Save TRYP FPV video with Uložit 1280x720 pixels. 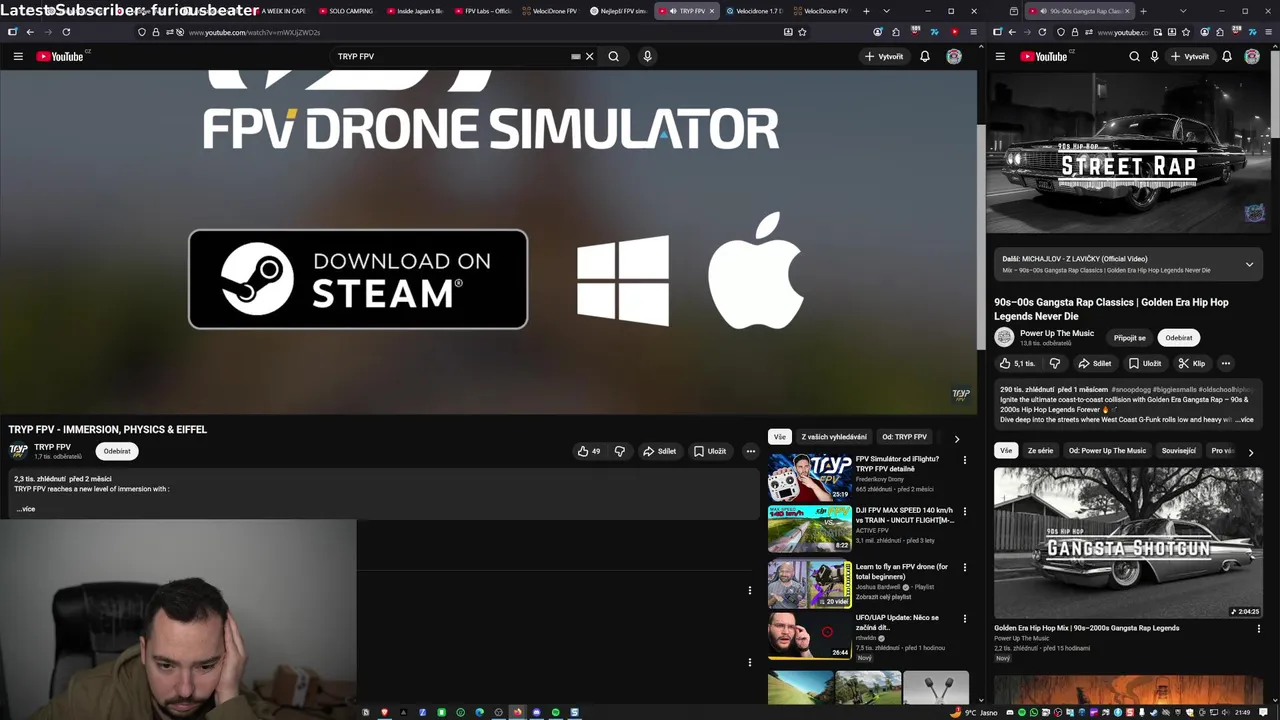point(710,451)
